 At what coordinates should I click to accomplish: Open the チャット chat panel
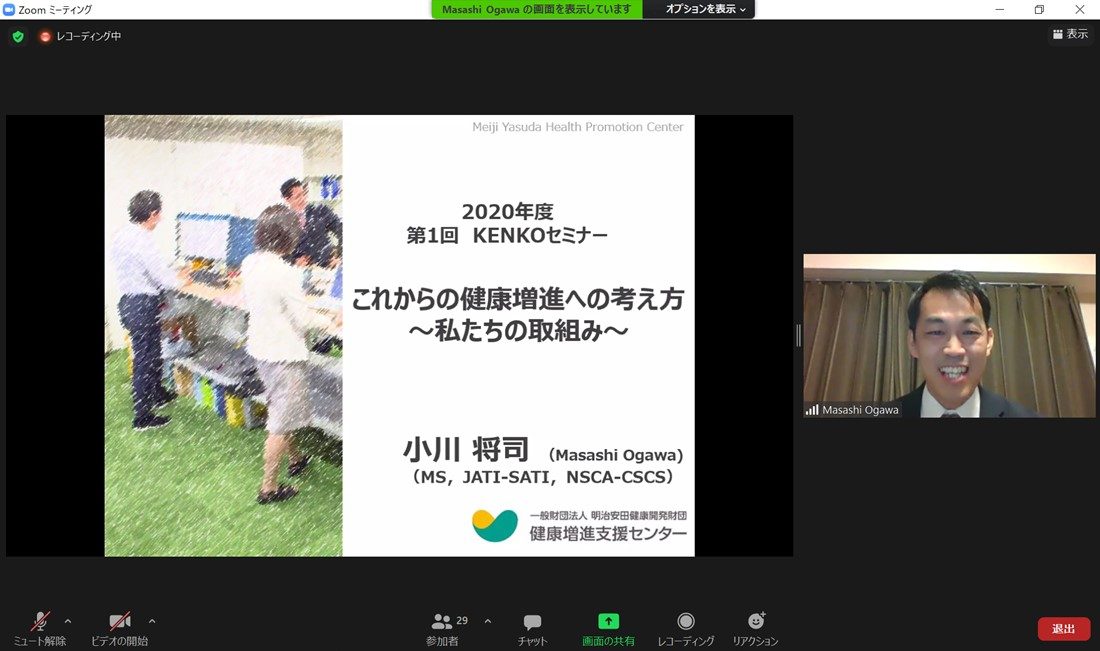532,629
